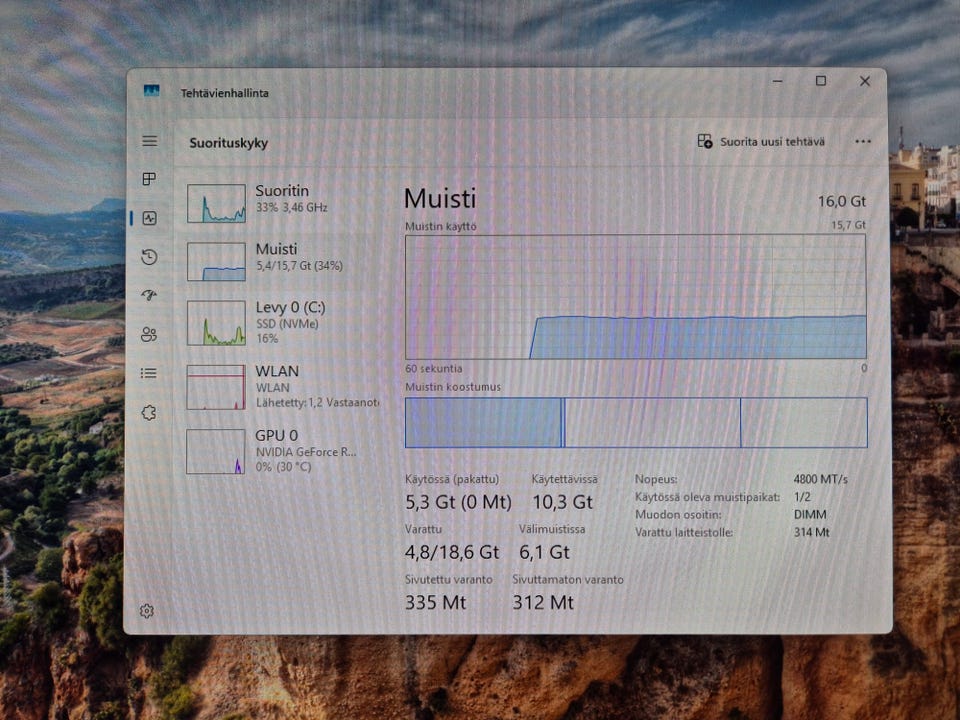Select GPU 0 NVIDIA GeForce entry
This screenshot has width=960, height=720.
(280, 450)
